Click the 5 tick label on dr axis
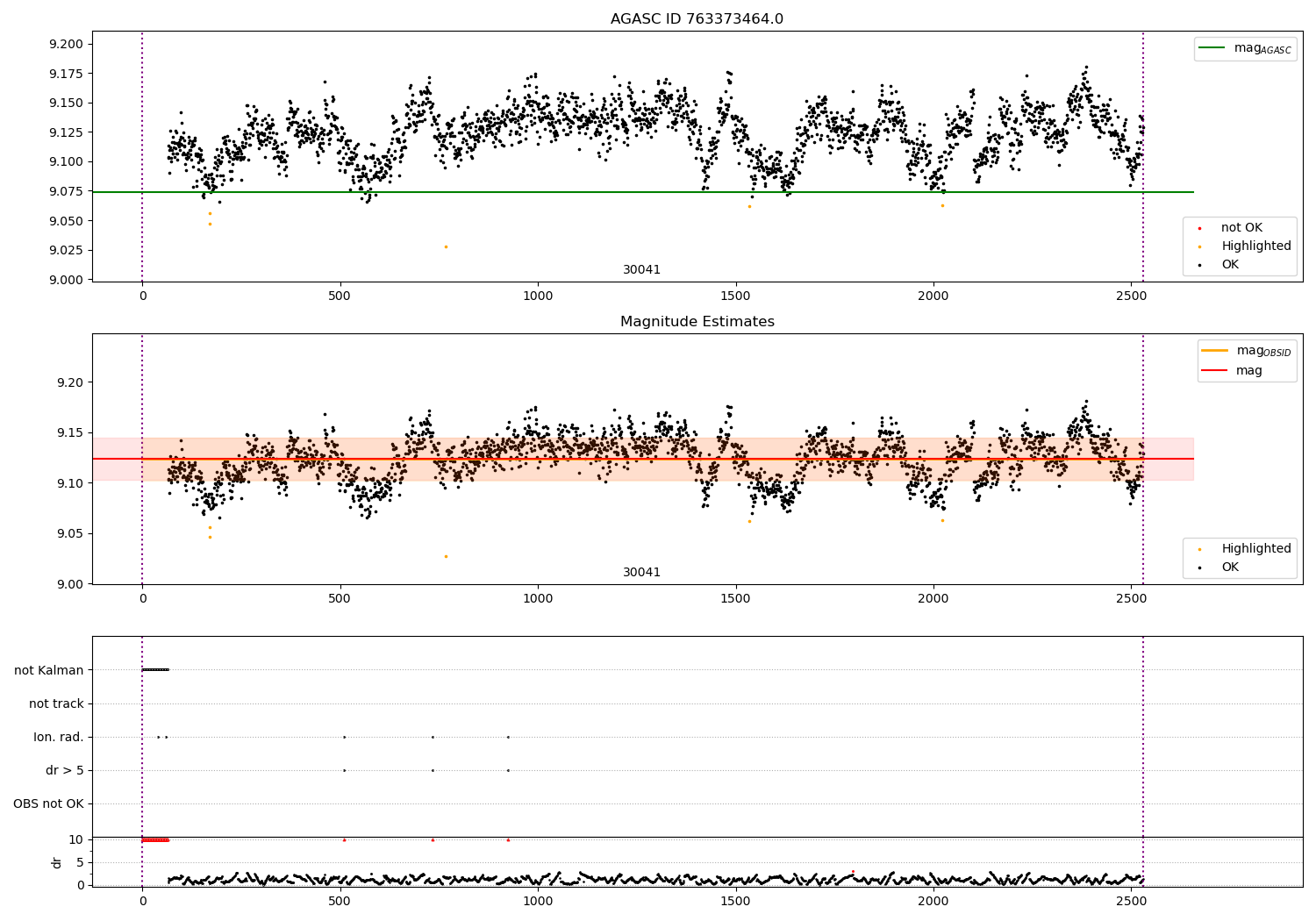Screen dimensions: 1316x921 [x=81, y=862]
